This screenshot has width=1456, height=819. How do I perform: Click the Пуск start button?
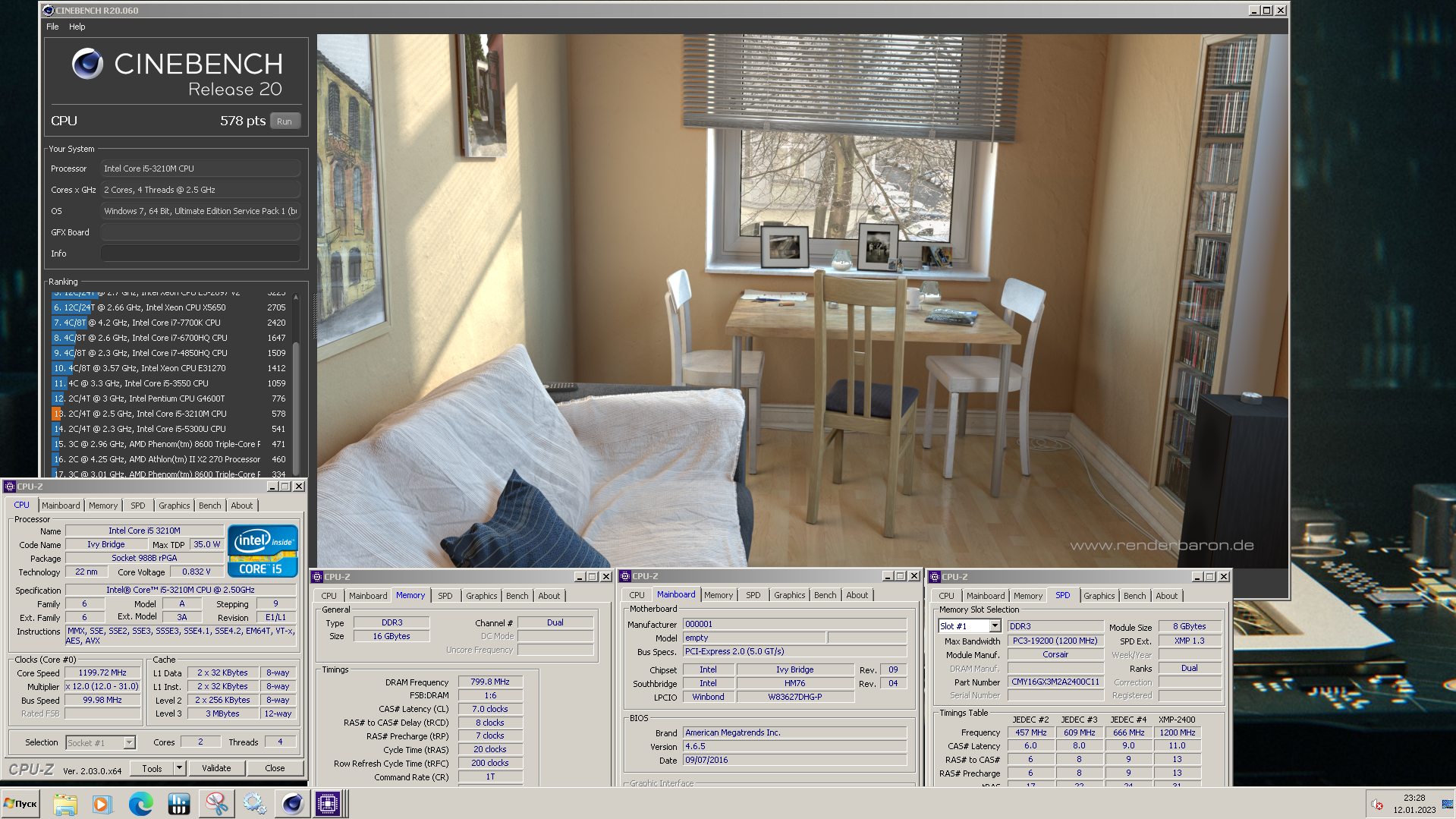20,803
